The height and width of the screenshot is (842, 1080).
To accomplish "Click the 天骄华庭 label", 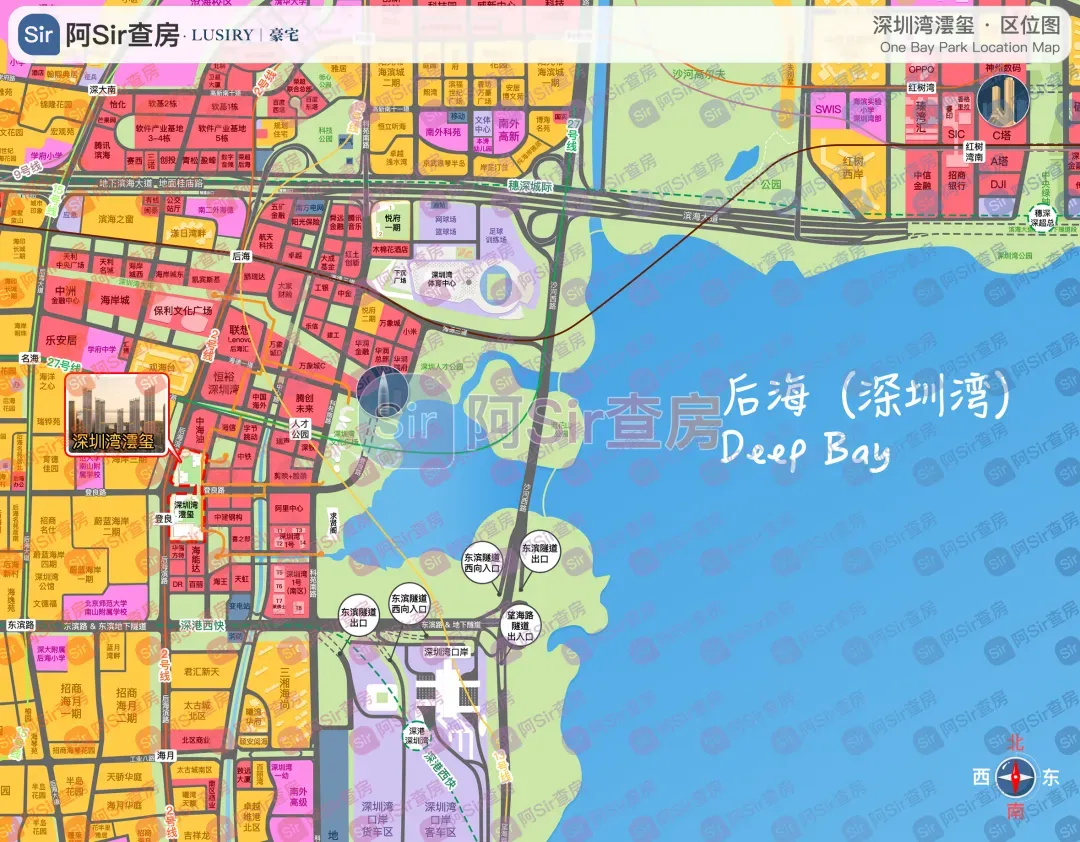I will point(125,777).
